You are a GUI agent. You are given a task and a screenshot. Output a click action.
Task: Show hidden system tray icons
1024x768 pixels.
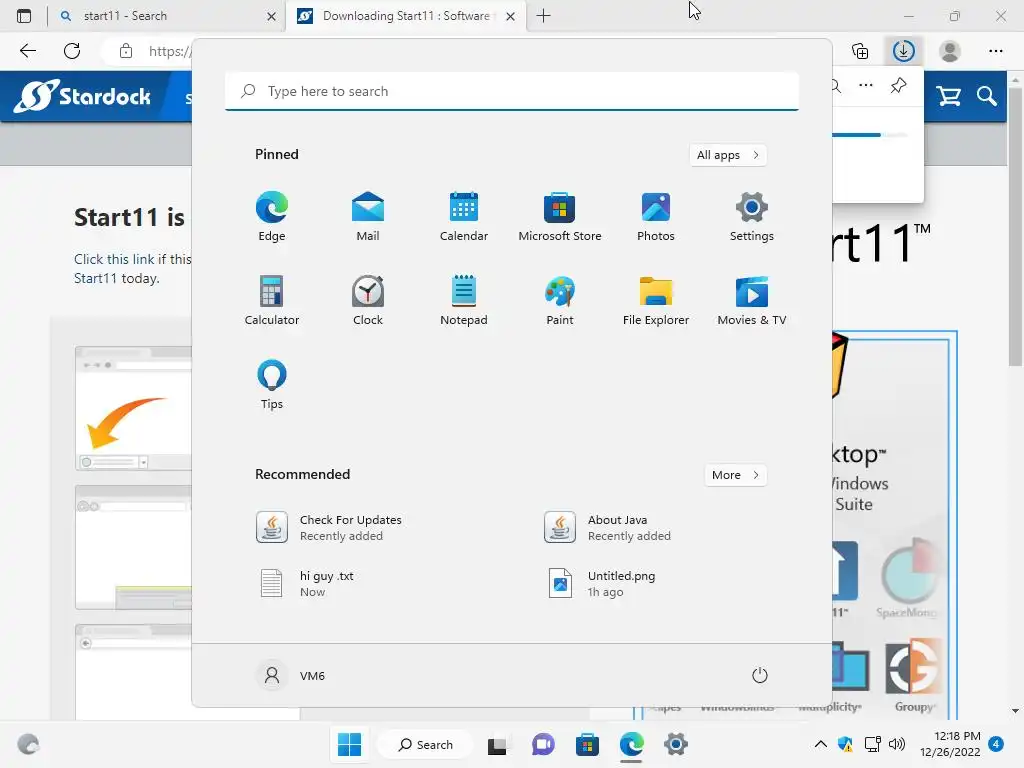point(821,744)
